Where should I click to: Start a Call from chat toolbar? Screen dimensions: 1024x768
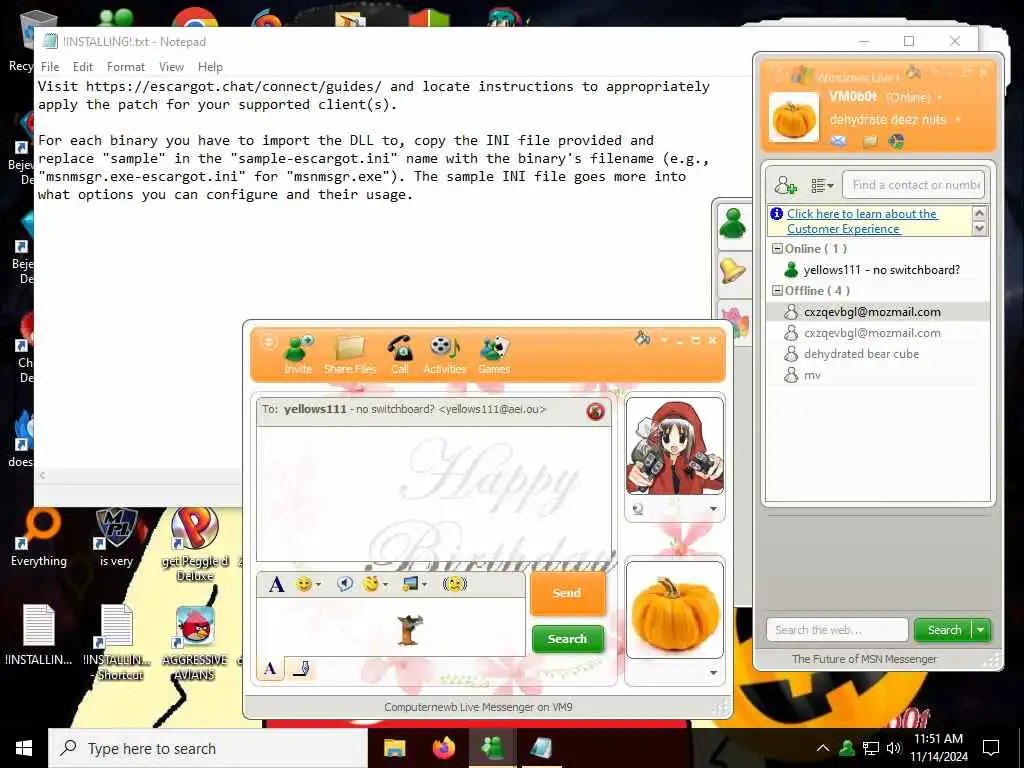pos(400,355)
